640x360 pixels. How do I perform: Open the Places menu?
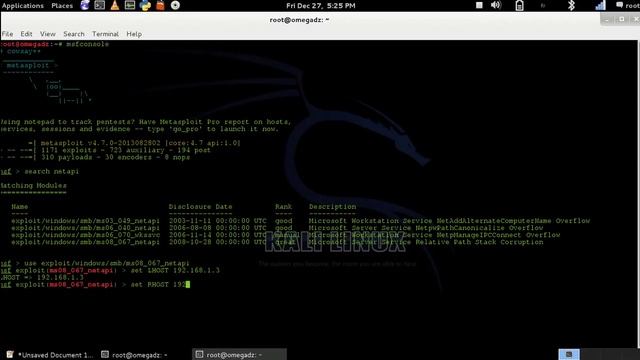(x=62, y=6)
